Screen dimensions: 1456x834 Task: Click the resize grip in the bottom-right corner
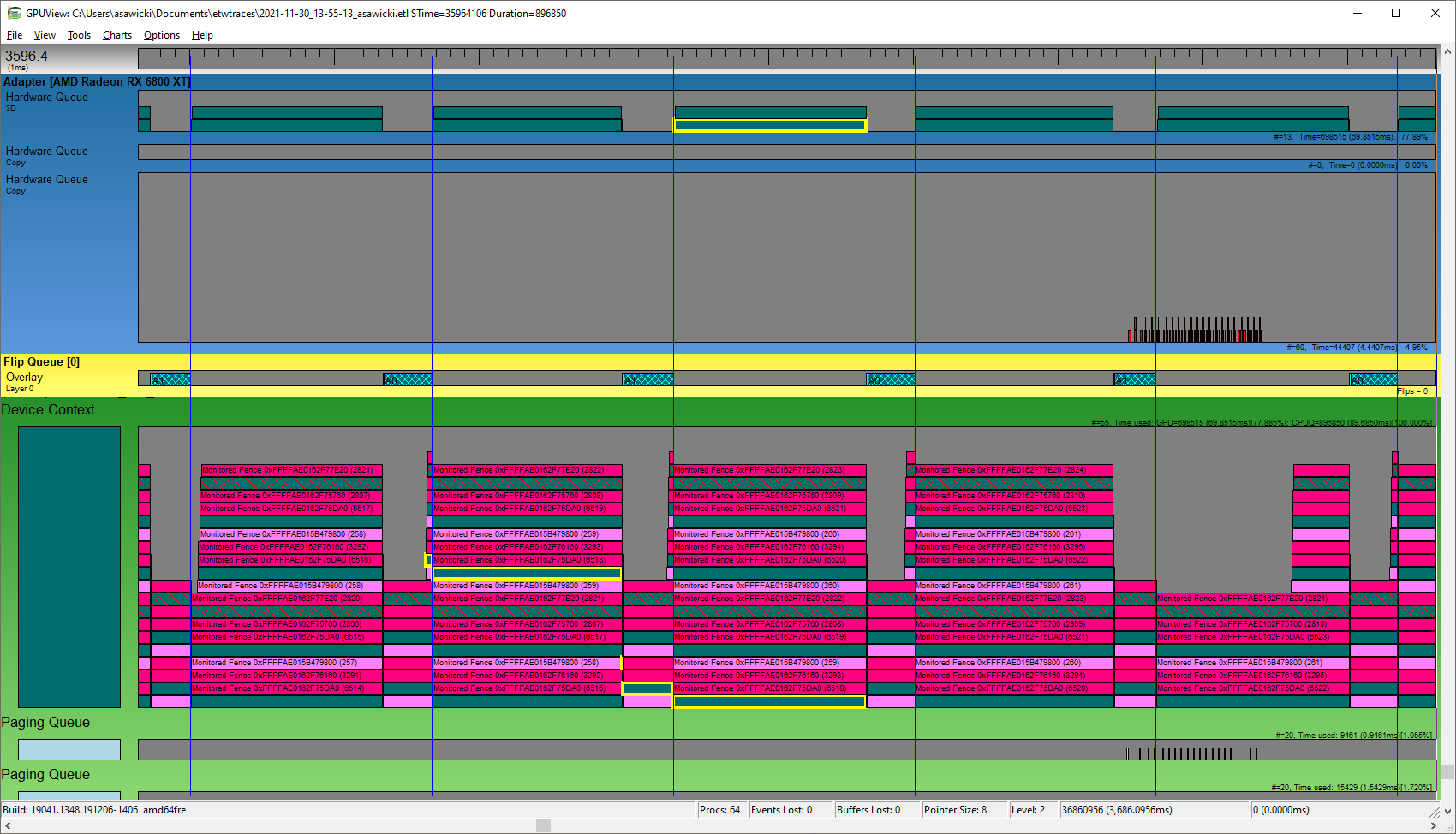(1451, 829)
